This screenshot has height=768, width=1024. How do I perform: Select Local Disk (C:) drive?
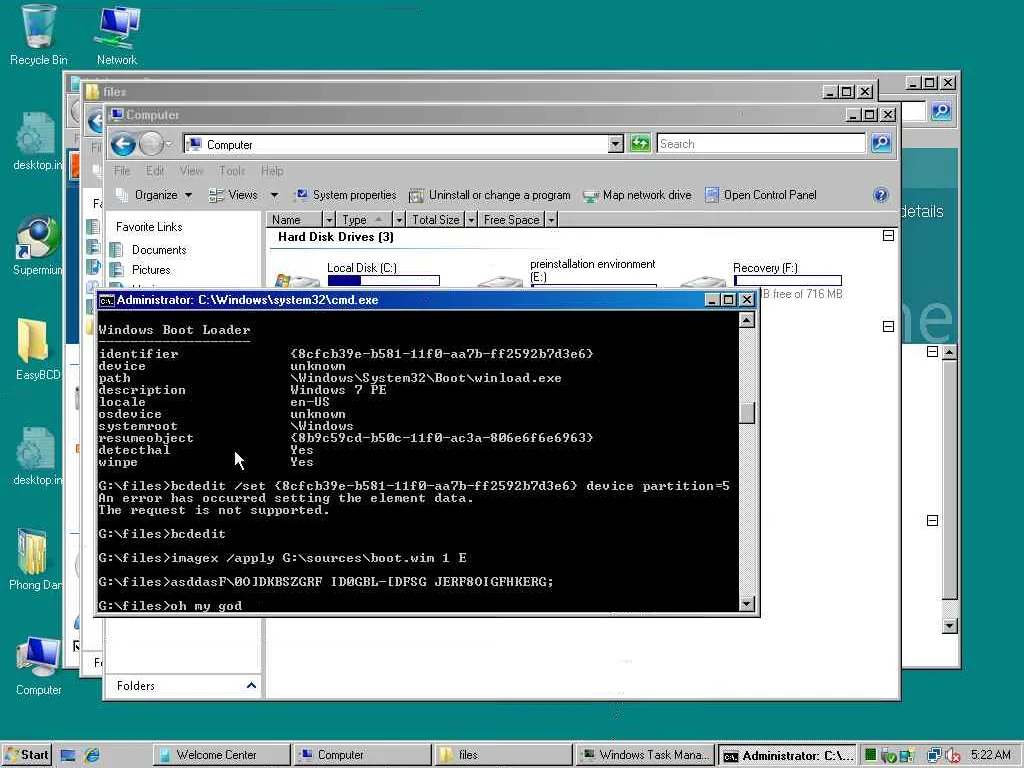click(x=358, y=273)
